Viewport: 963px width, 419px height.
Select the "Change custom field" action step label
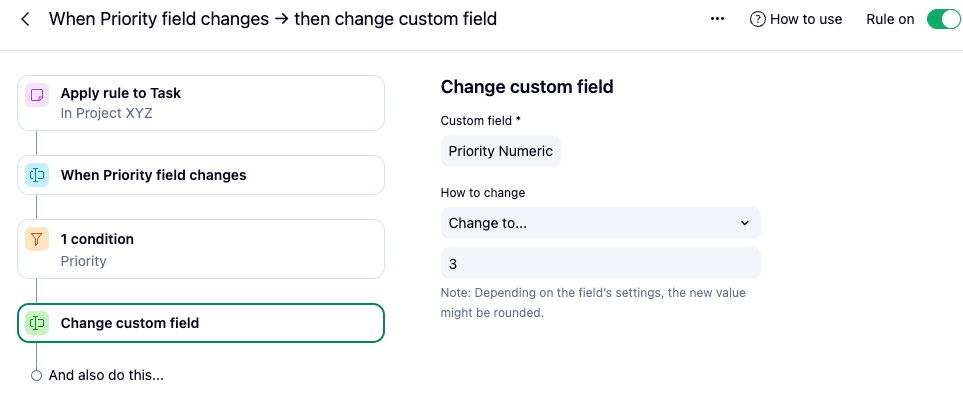tap(130, 323)
